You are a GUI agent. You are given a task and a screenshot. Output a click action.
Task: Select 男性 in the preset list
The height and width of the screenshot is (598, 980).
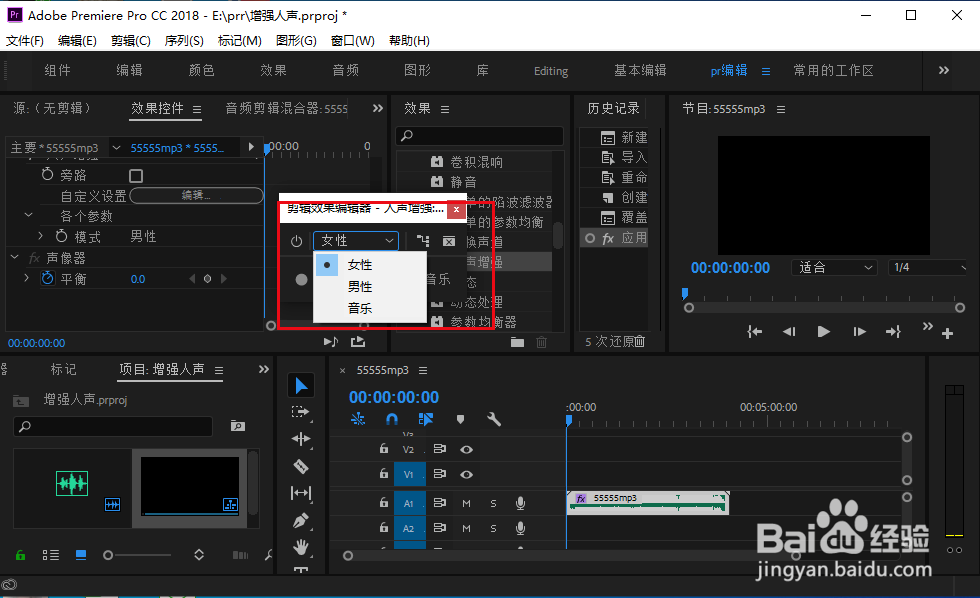click(x=360, y=287)
